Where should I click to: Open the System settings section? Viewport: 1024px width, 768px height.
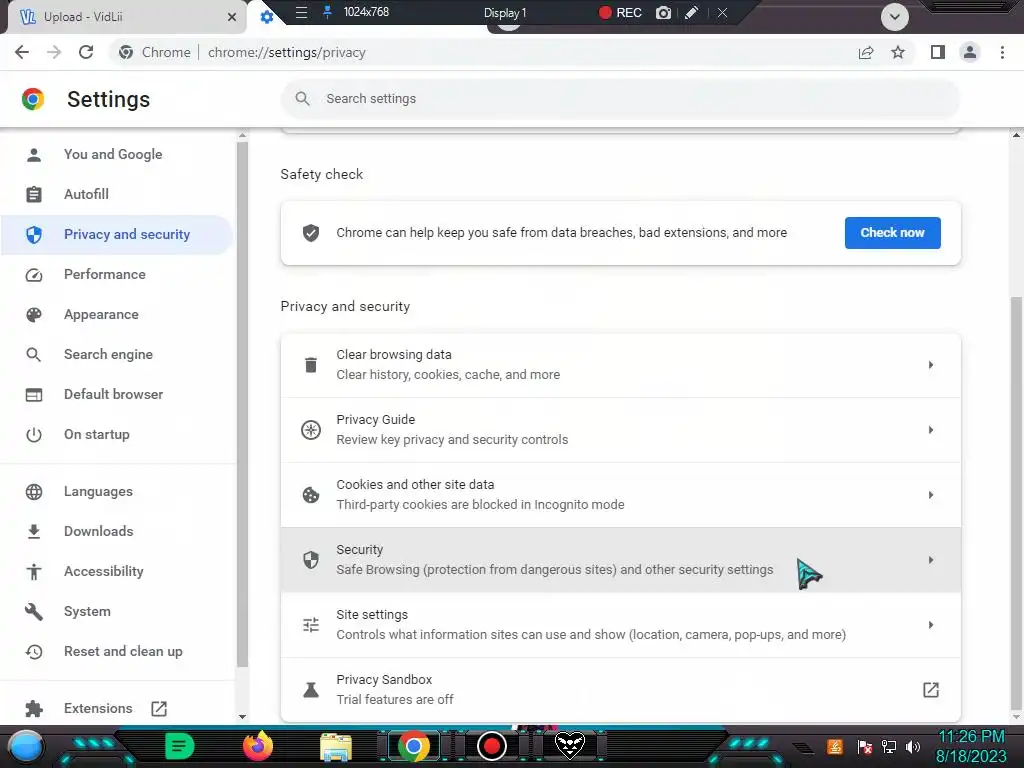tap(116, 612)
